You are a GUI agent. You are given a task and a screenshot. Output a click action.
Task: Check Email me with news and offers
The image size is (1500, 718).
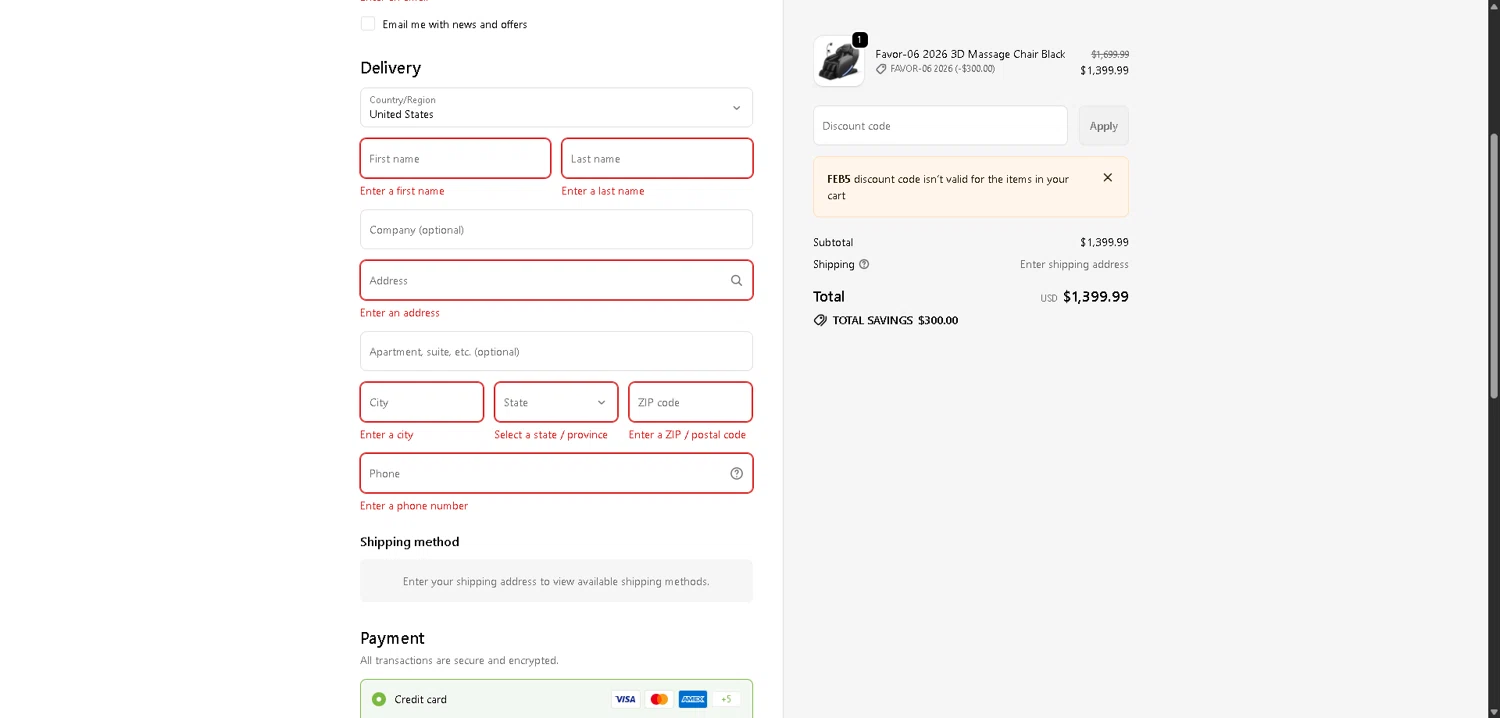click(368, 24)
